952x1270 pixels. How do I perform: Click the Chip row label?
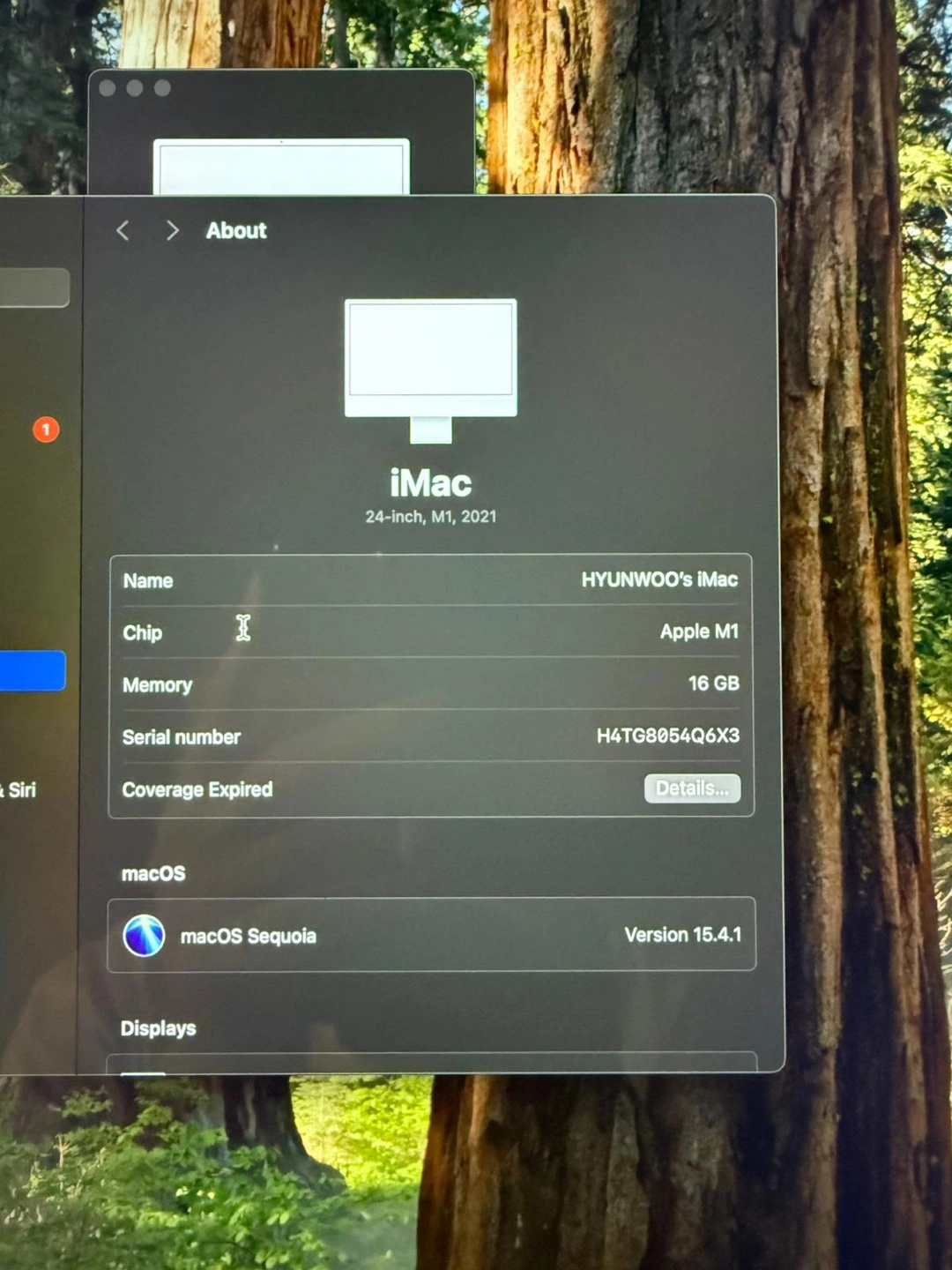click(x=143, y=633)
